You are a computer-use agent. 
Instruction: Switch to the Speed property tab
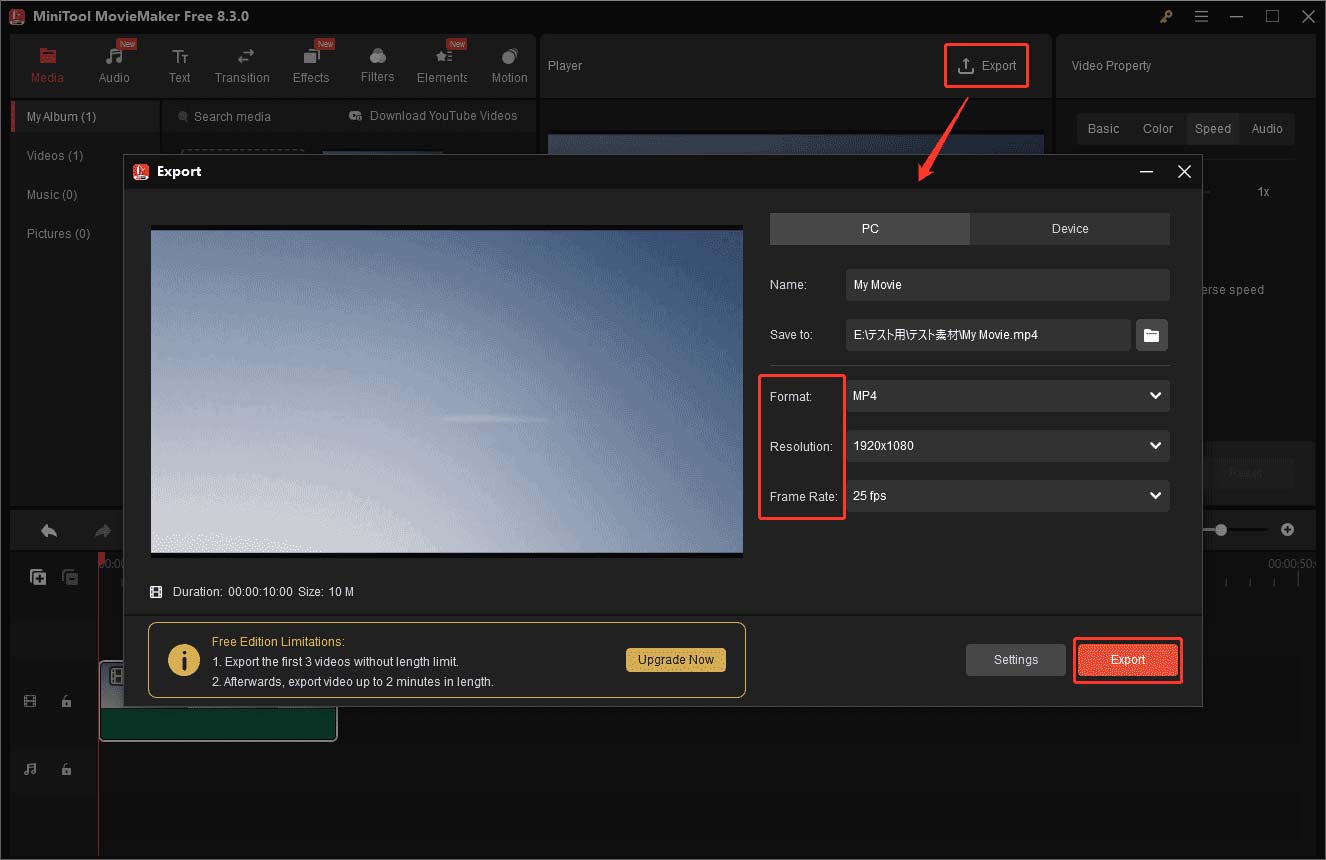[x=1213, y=128]
